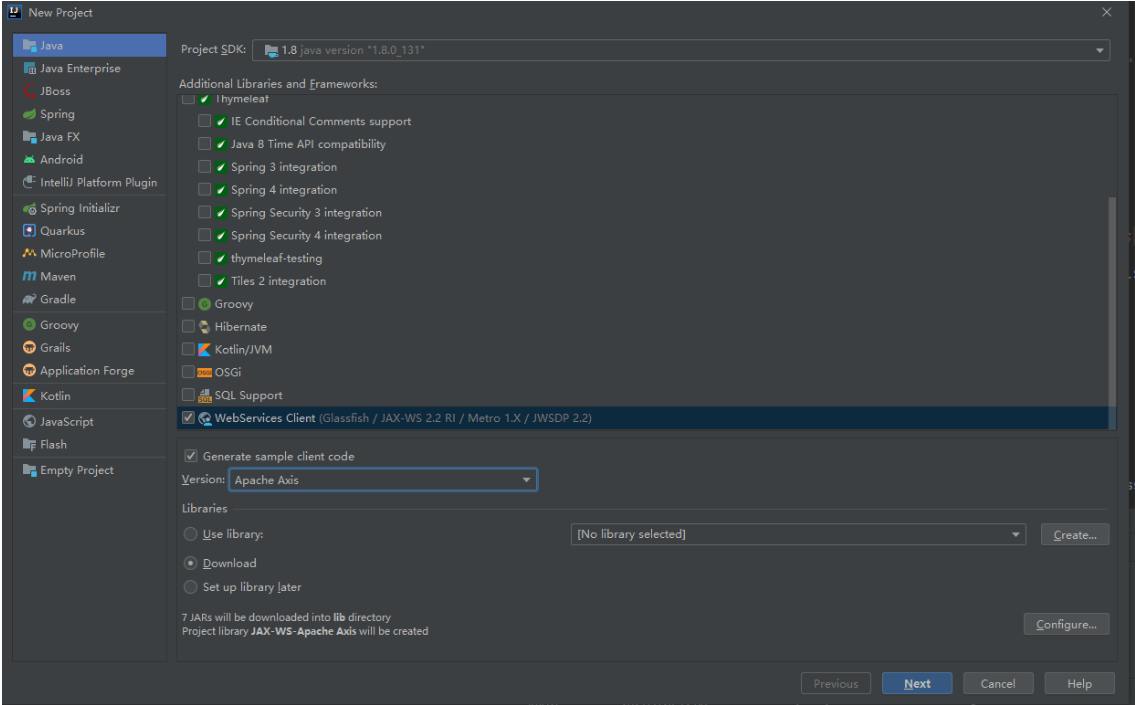Enable the Kotlin/JVM checkbox
This screenshot has width=1135, height=705.
coord(188,349)
